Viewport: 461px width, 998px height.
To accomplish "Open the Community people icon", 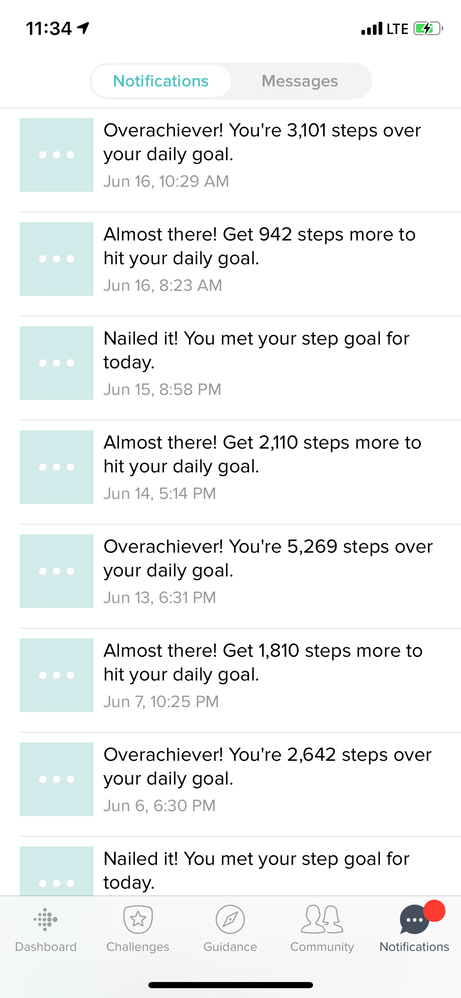I will tap(322, 919).
